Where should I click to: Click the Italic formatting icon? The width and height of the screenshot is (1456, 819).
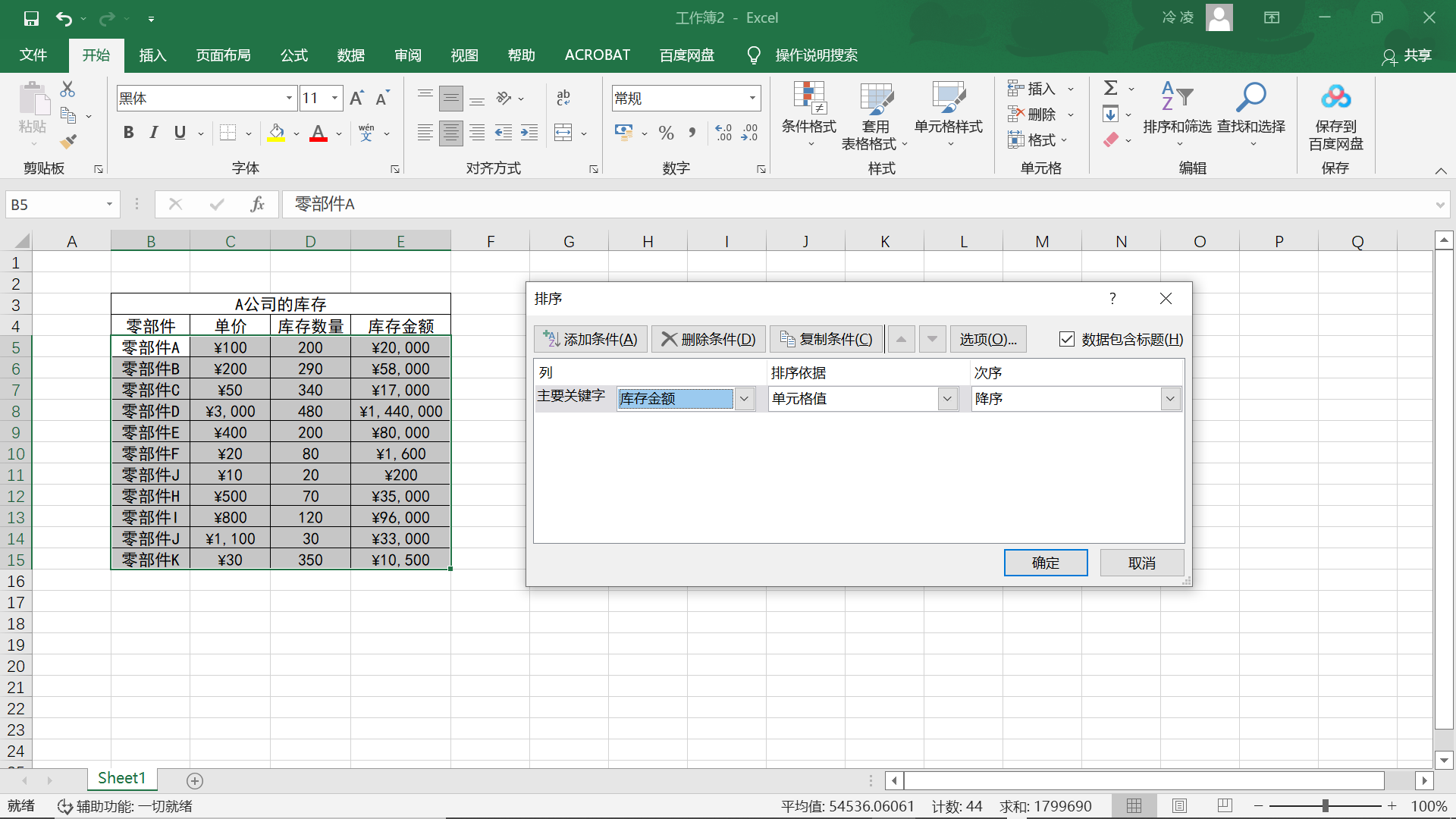tap(154, 133)
